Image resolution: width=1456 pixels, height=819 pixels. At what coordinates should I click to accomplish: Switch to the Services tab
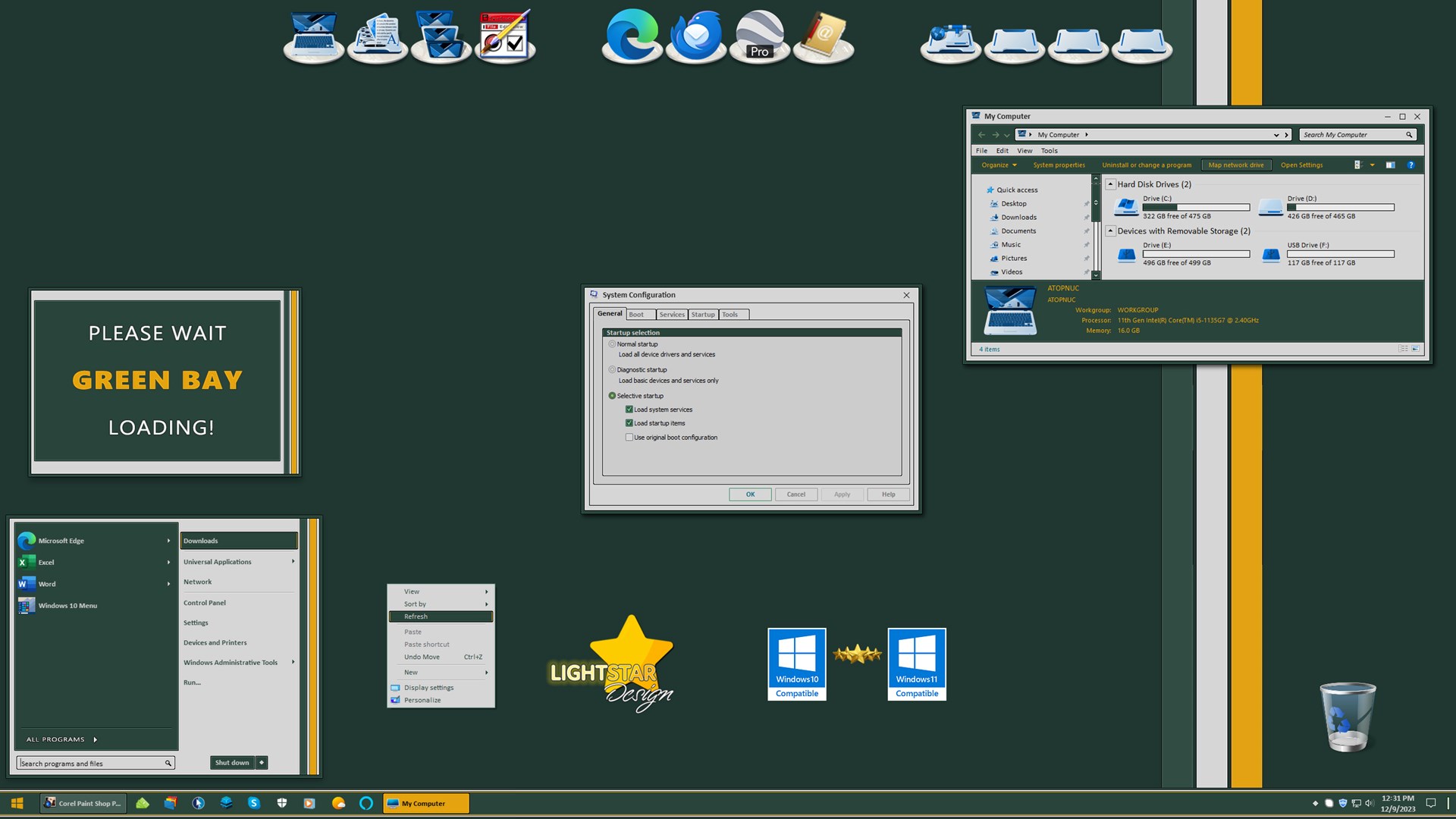(671, 315)
